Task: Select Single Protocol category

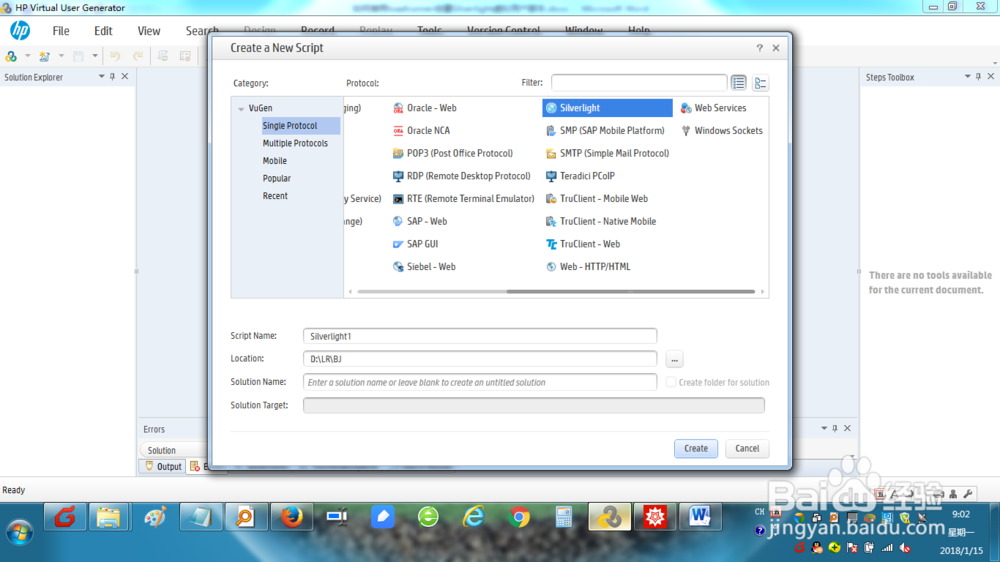Action: click(300, 126)
